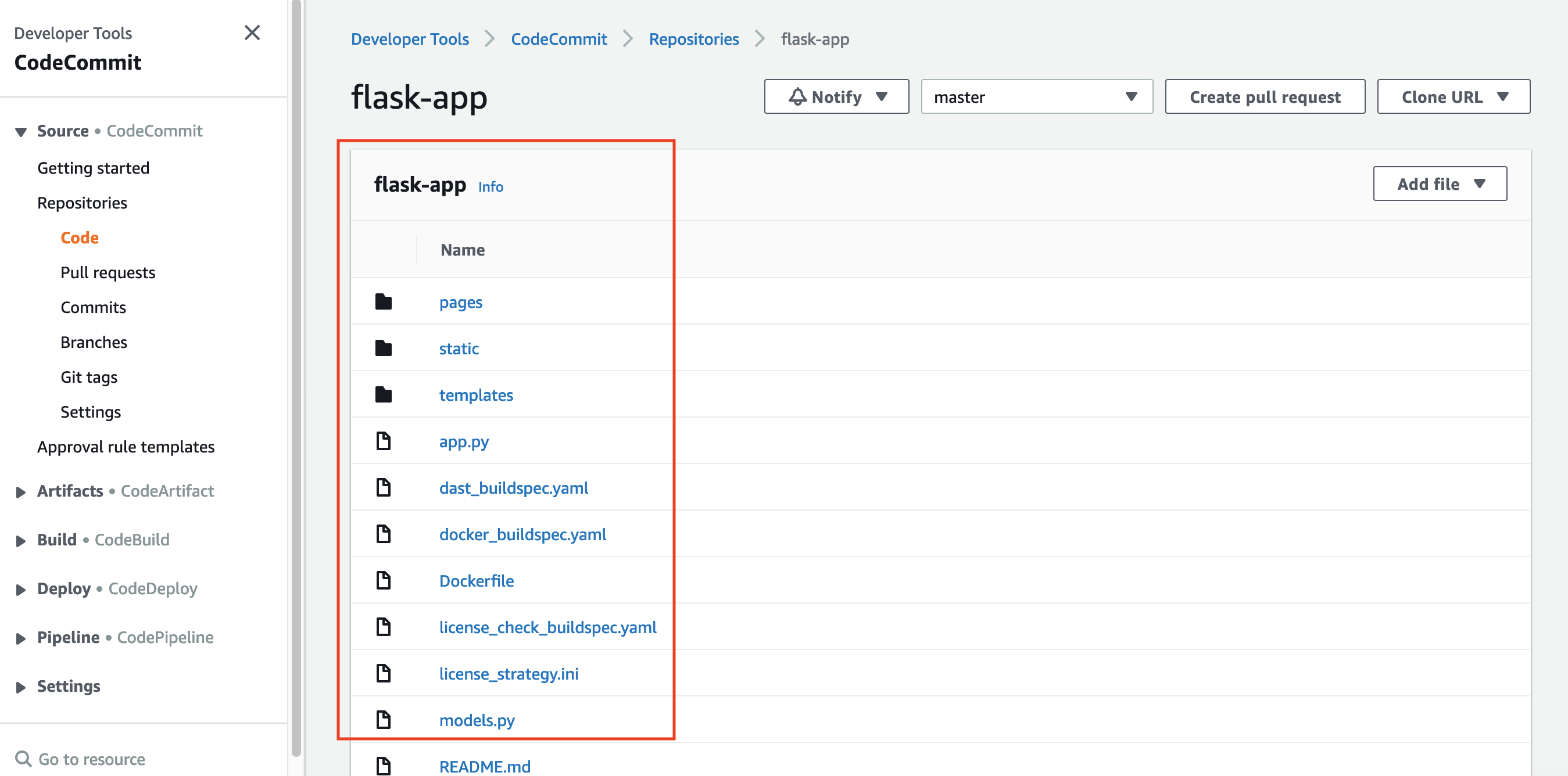
Task: Expand the Deploy CodeDeploy section
Action: click(x=21, y=590)
